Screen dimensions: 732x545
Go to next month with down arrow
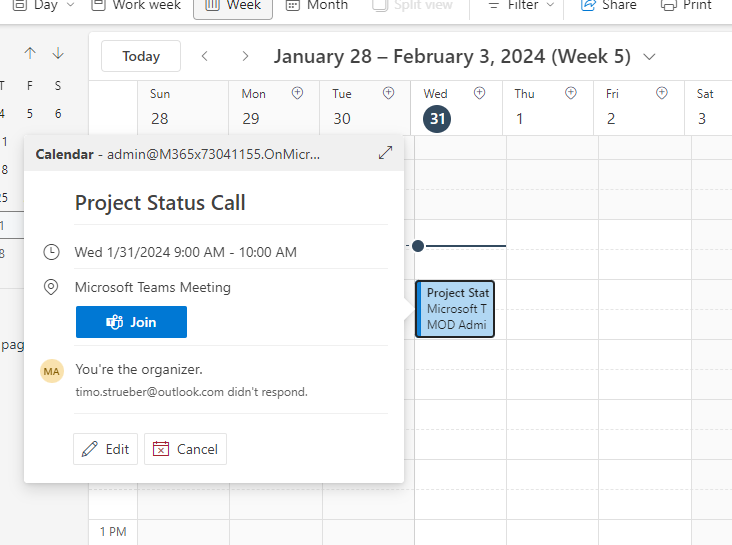(58, 54)
